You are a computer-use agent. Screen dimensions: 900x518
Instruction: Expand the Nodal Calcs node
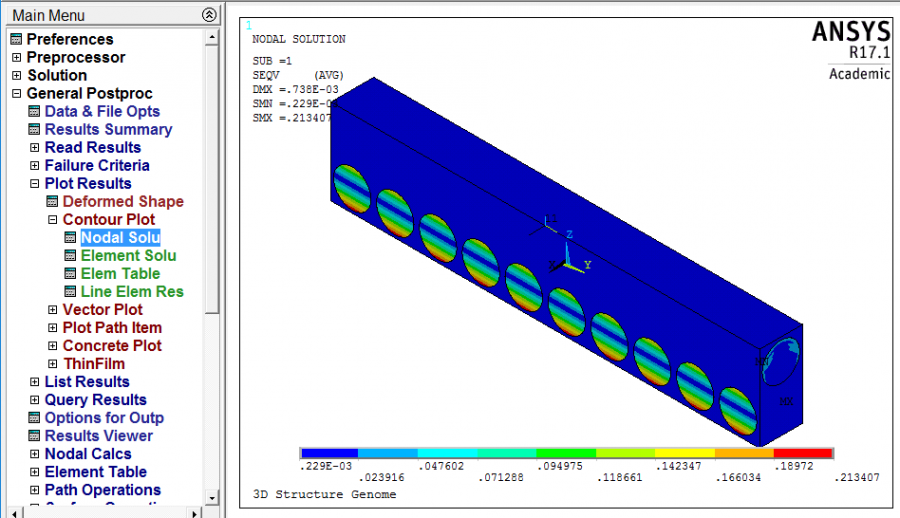[x=34, y=454]
